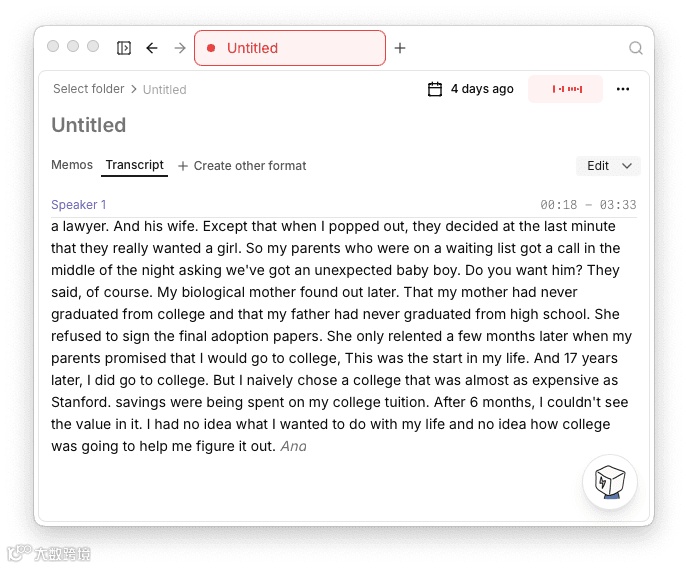
Task: Open the three-dots more options menu
Action: pos(623,89)
